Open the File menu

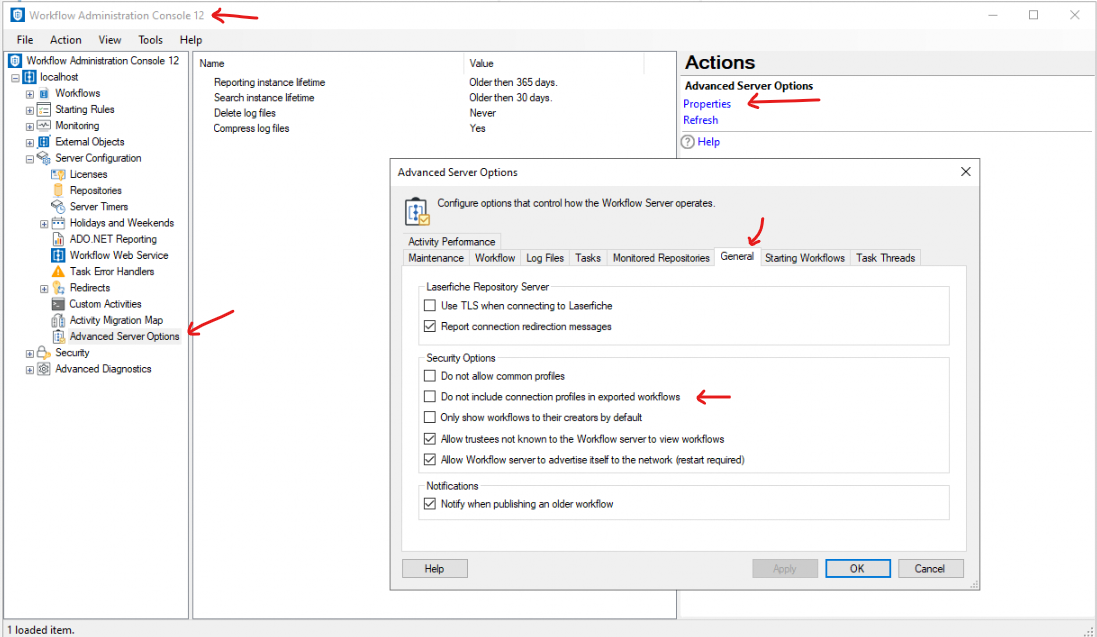point(24,40)
